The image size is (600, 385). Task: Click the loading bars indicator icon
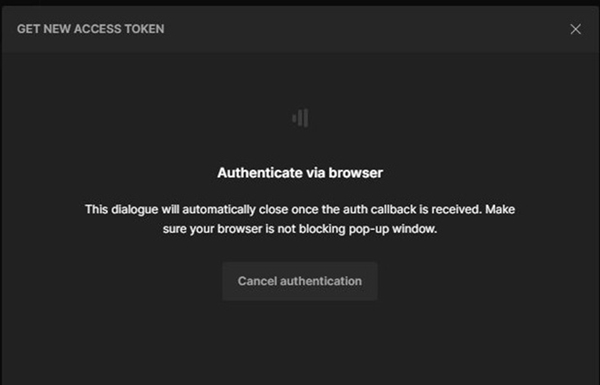pyautogui.click(x=300, y=118)
